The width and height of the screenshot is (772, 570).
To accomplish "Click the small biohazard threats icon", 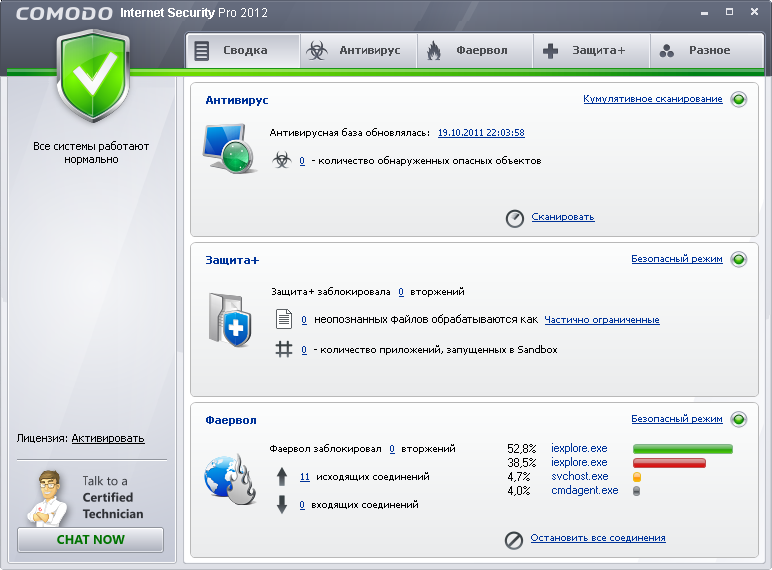I will (x=282, y=160).
